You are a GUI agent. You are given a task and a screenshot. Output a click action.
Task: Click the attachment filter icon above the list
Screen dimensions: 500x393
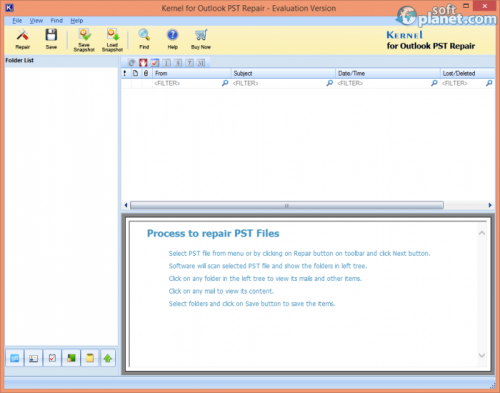132,63
